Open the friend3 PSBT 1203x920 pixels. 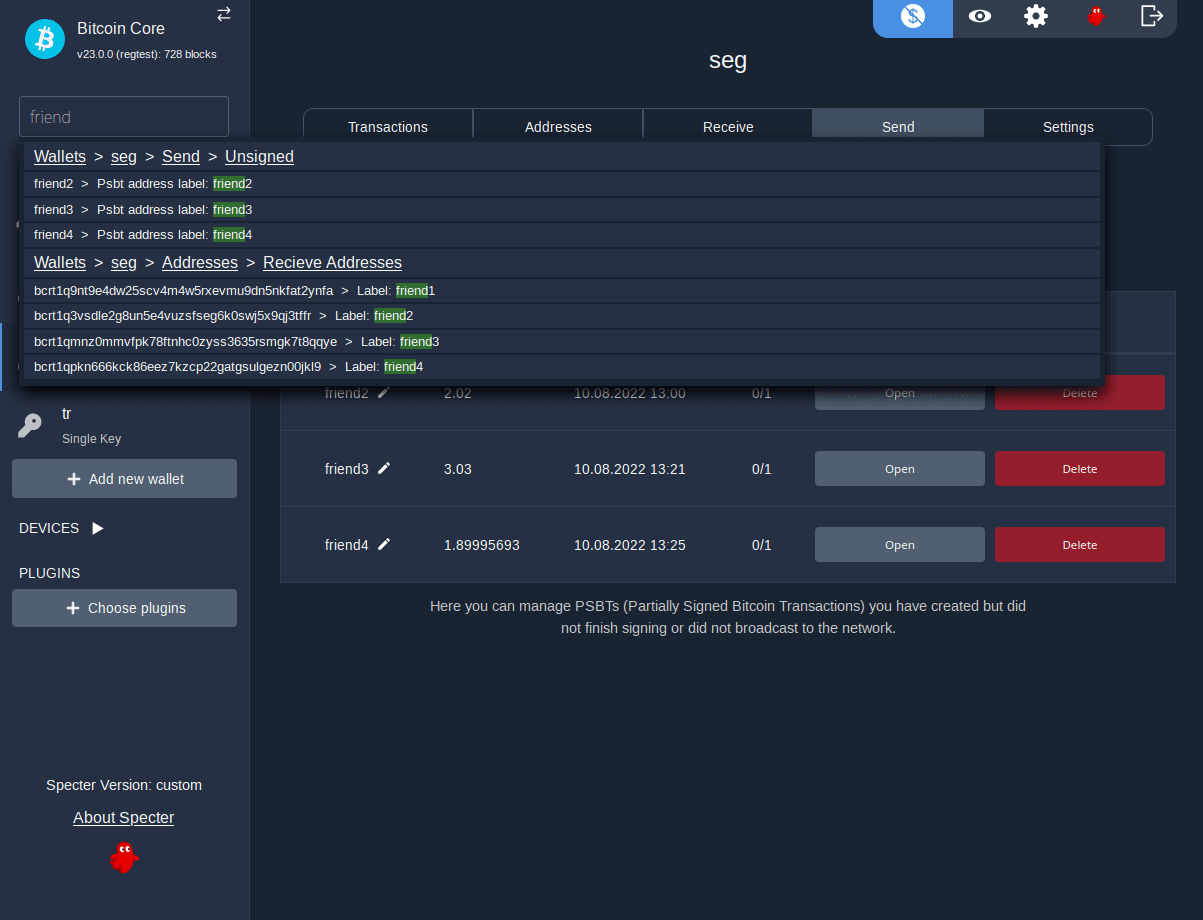900,469
